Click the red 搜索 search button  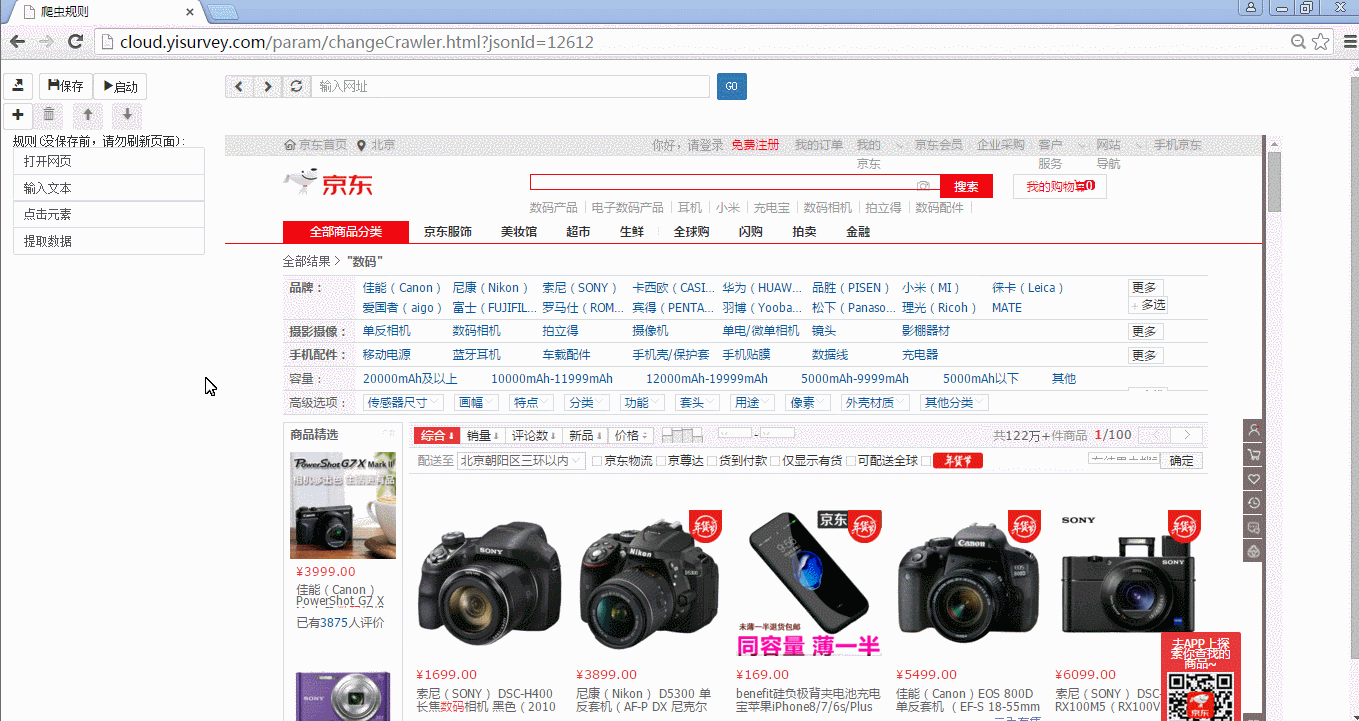[966, 186]
